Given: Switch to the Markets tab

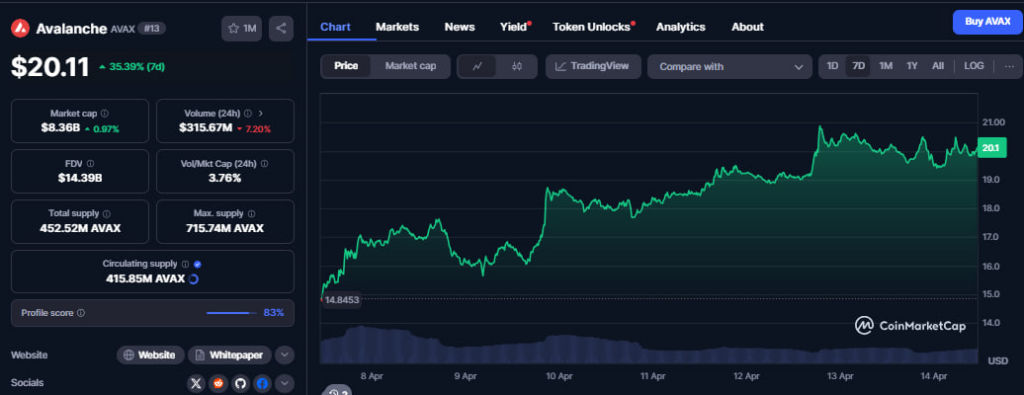Looking at the screenshot, I should (x=397, y=27).
